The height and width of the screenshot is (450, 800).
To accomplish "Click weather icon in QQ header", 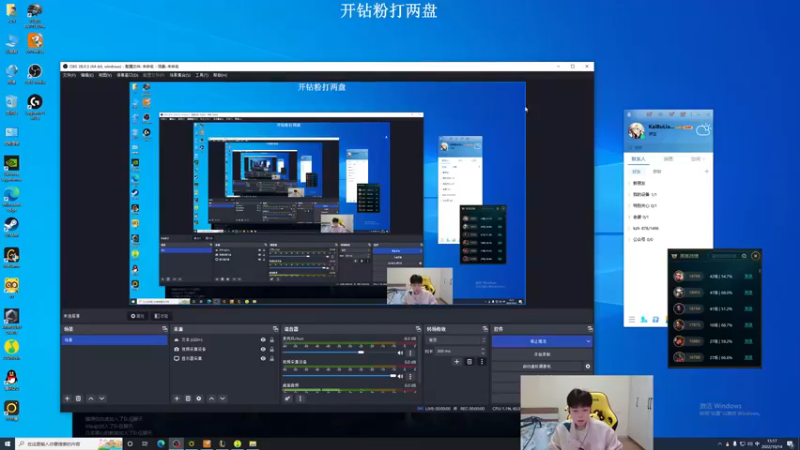I will 703,129.
